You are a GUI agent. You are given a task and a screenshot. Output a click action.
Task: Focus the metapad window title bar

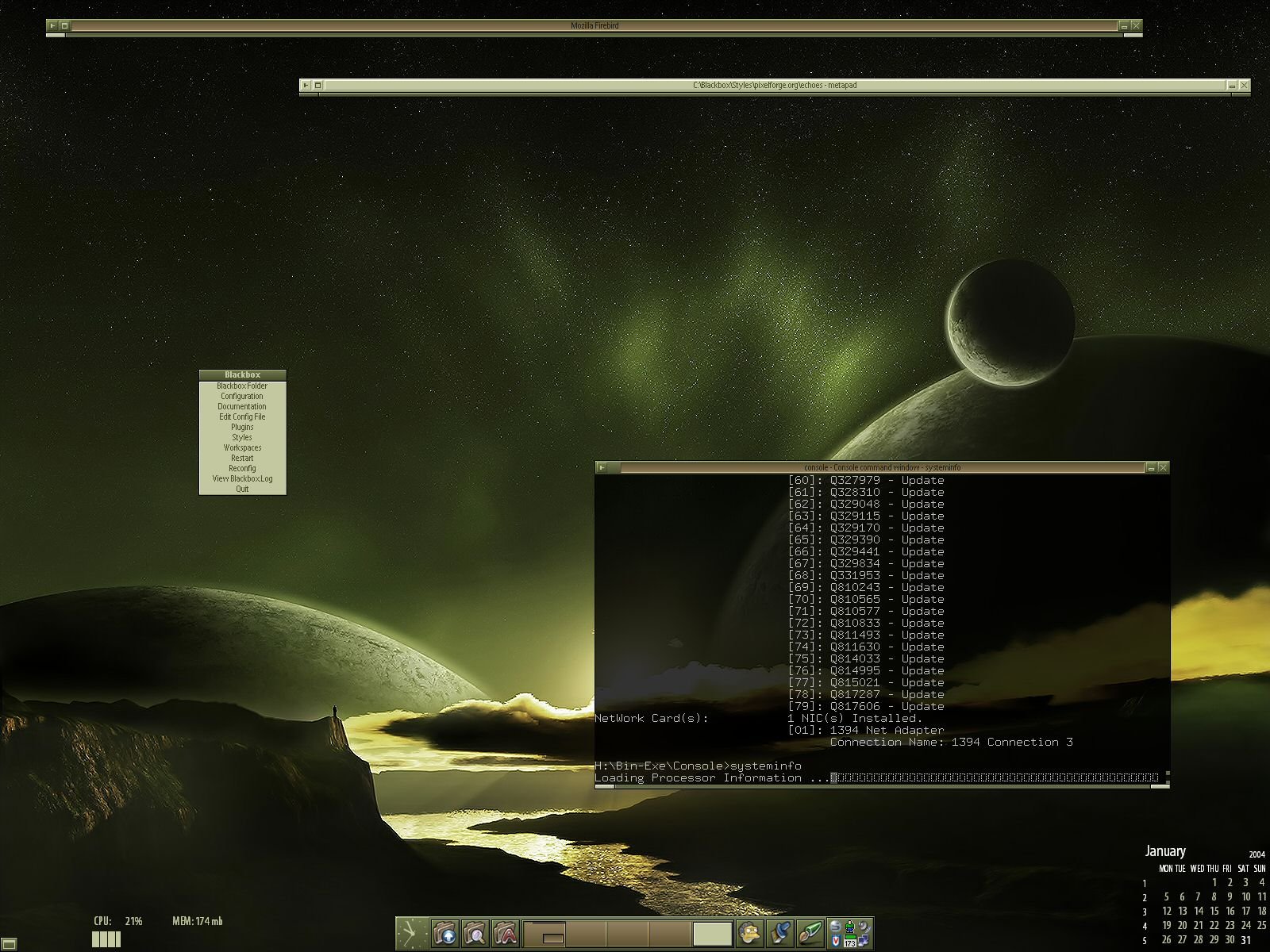click(x=775, y=85)
